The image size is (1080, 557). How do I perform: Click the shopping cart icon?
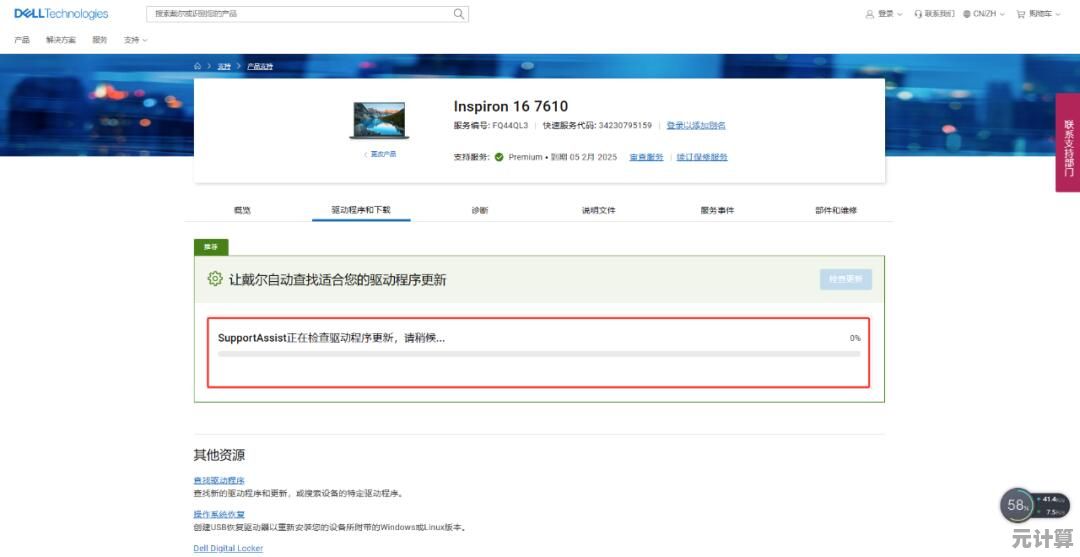[1021, 14]
